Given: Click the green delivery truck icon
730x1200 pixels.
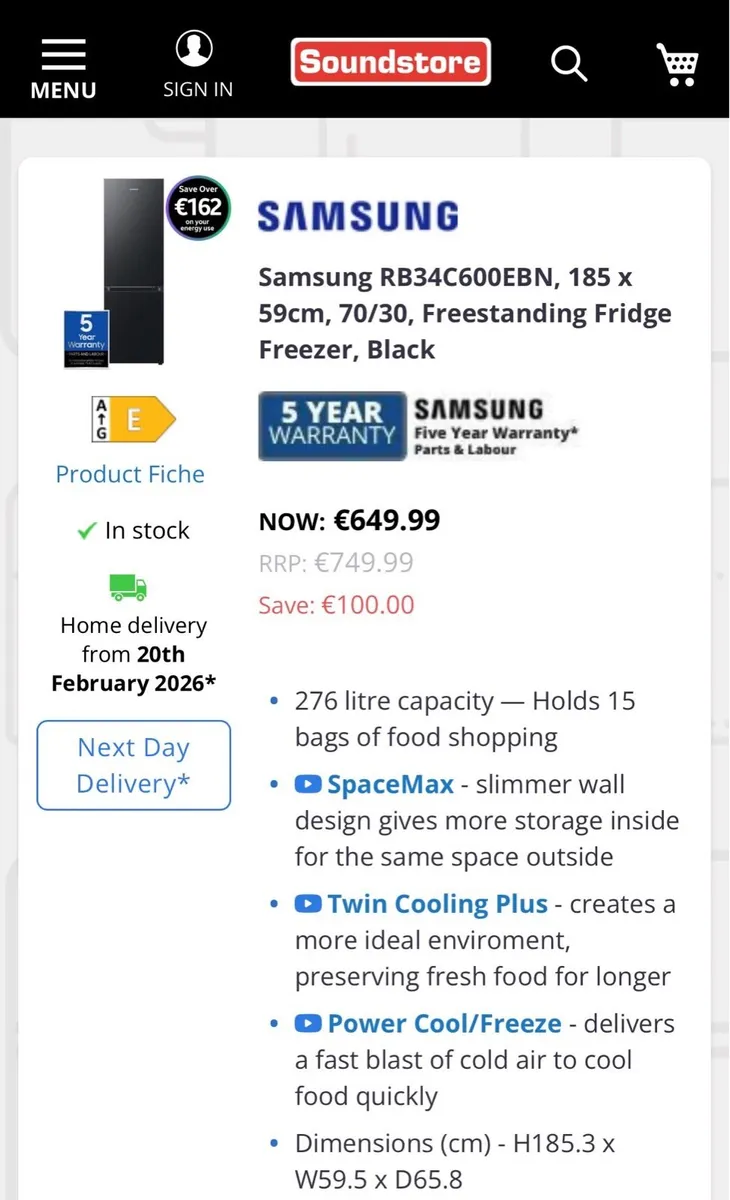Looking at the screenshot, I should tap(128, 586).
